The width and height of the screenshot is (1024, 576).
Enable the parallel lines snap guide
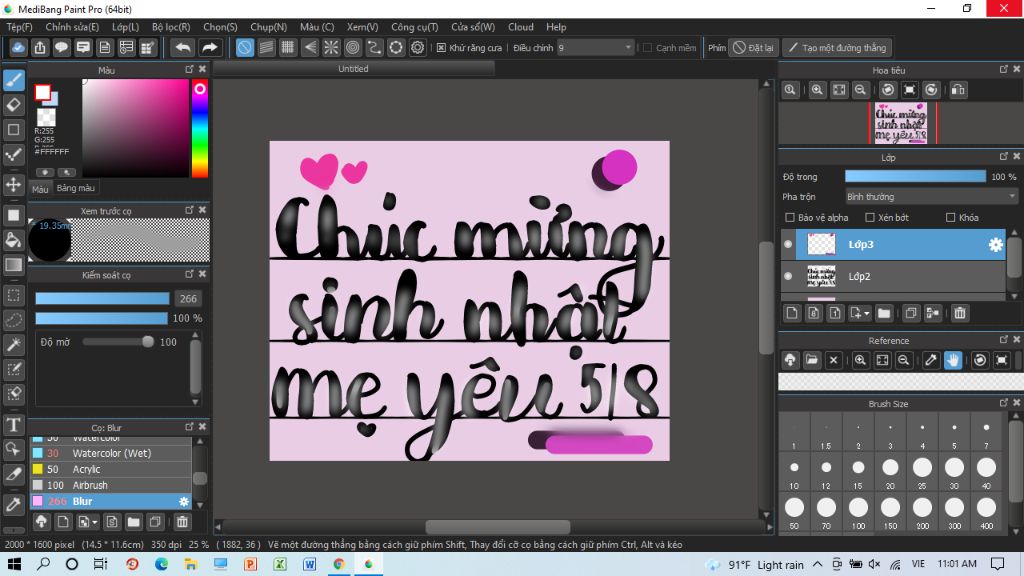click(266, 48)
